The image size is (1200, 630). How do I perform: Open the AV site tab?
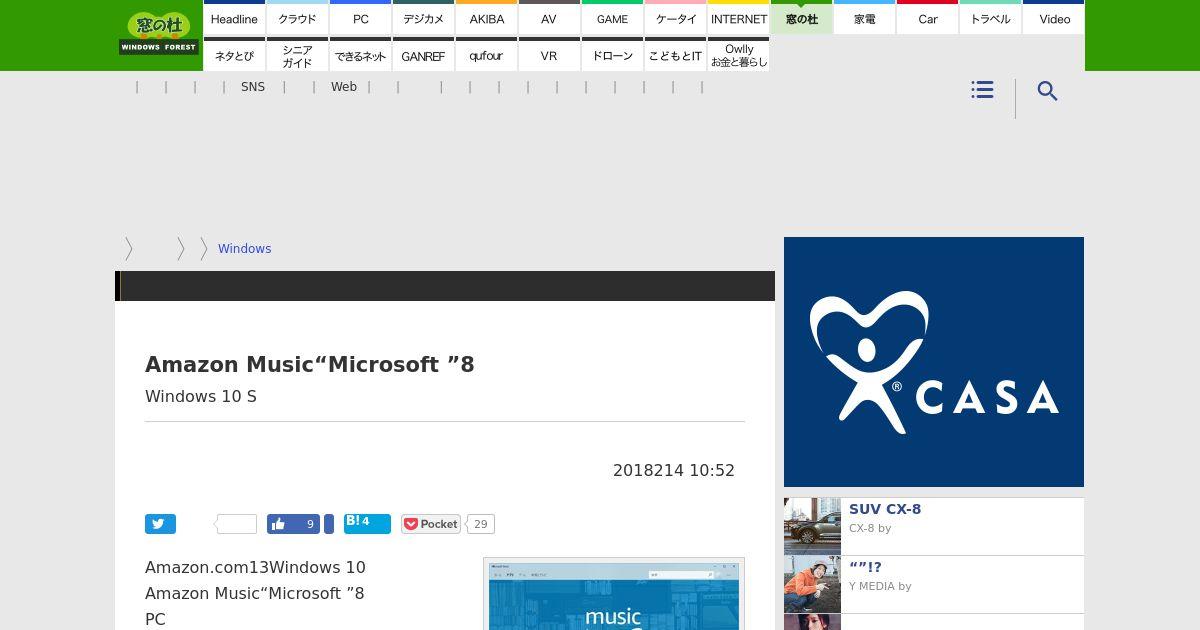[x=549, y=19]
